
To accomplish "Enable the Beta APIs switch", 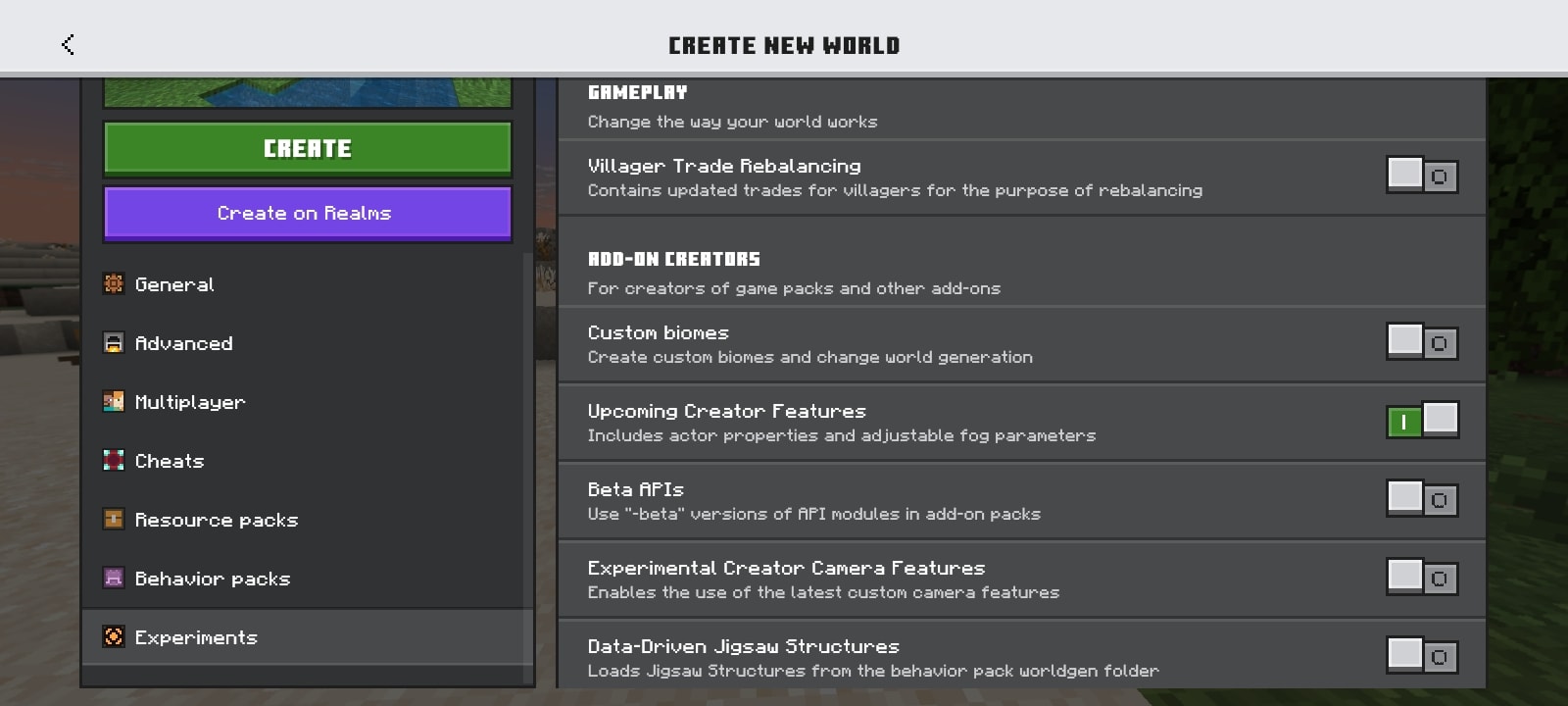I will pyautogui.click(x=1422, y=499).
